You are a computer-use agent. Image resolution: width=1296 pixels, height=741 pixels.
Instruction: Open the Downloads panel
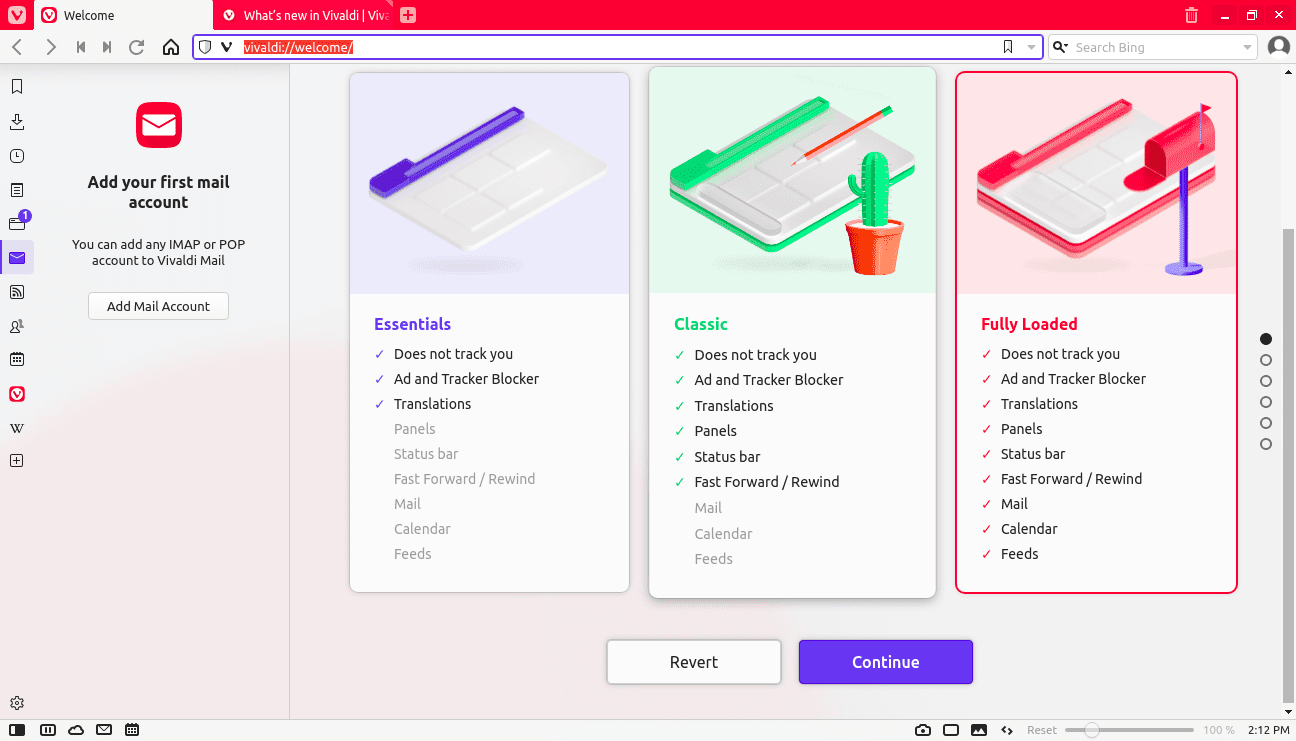(x=17, y=122)
